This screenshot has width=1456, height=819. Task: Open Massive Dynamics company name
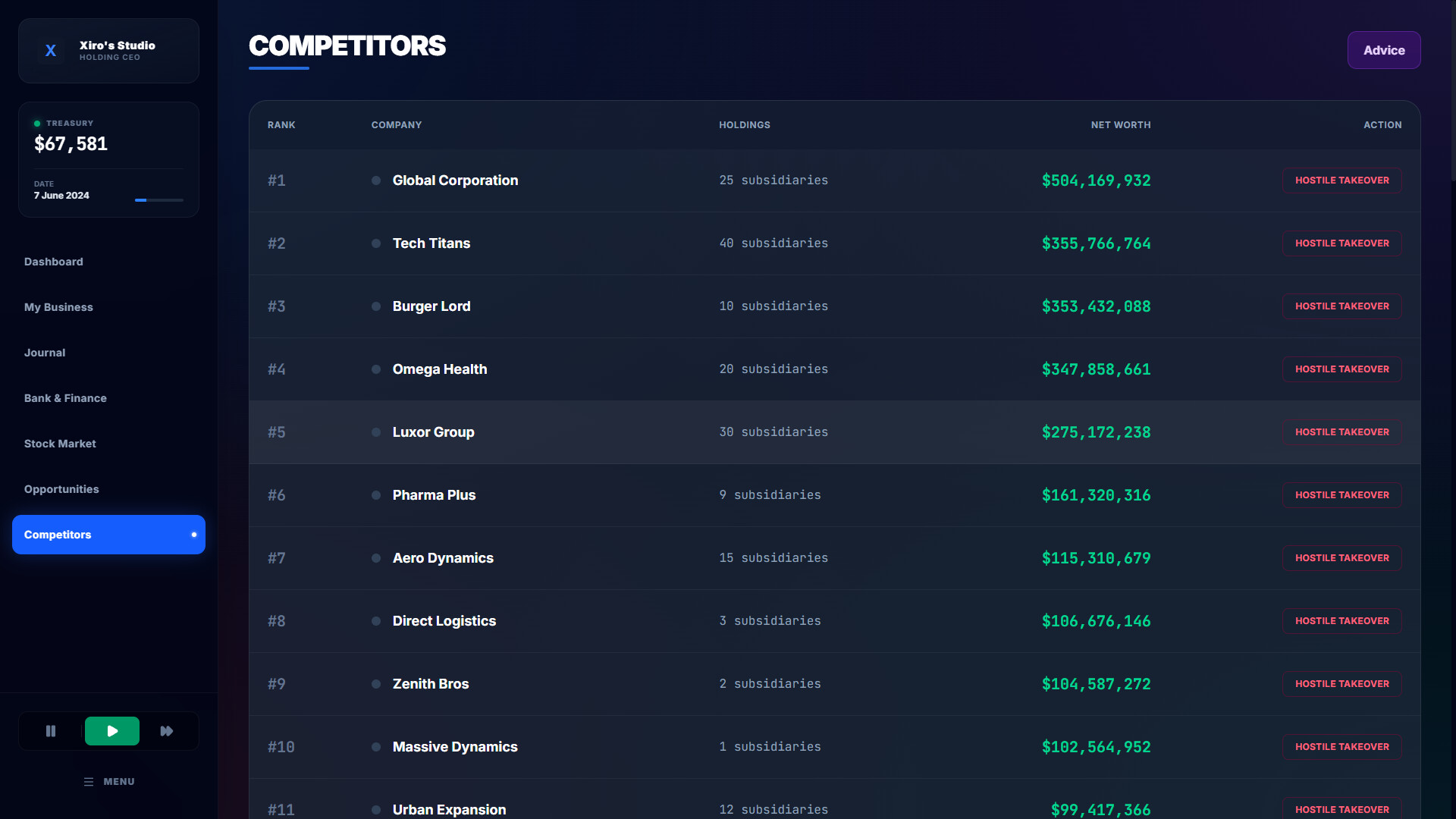pyautogui.click(x=455, y=747)
